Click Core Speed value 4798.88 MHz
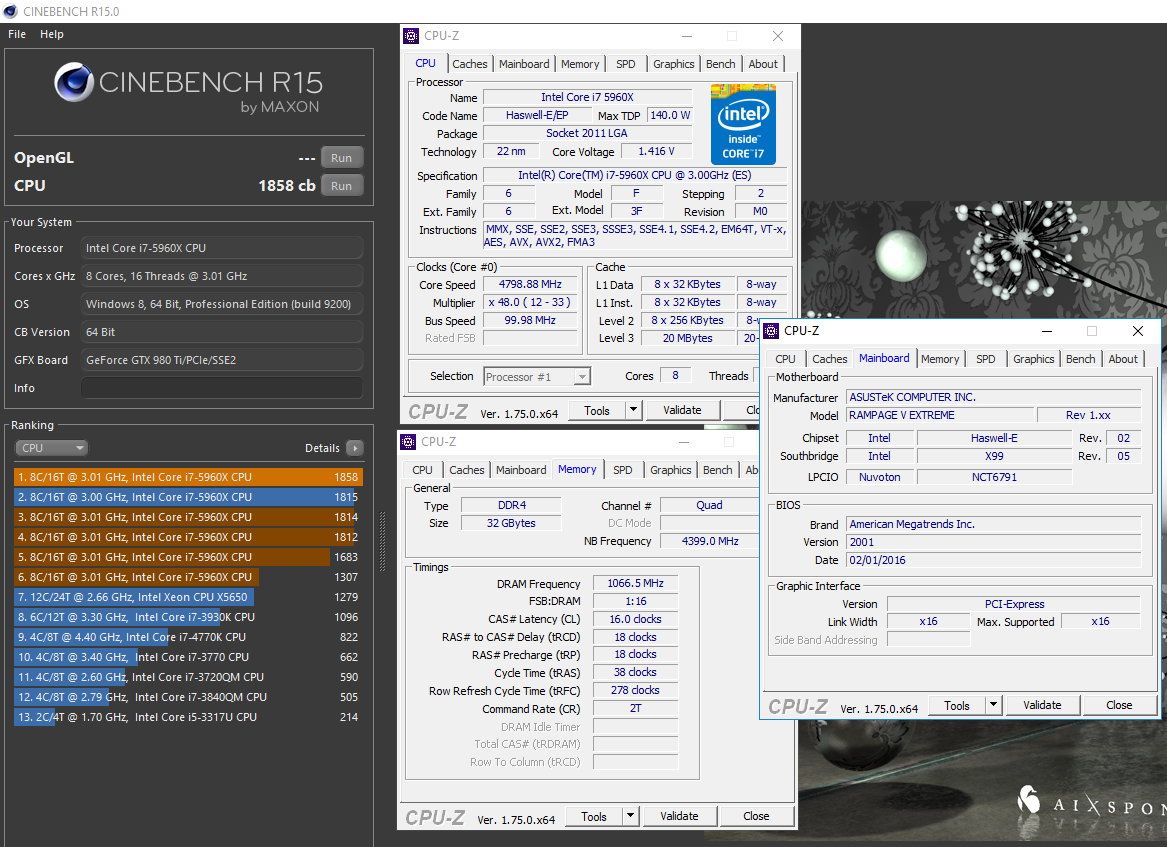1167x847 pixels. point(530,284)
